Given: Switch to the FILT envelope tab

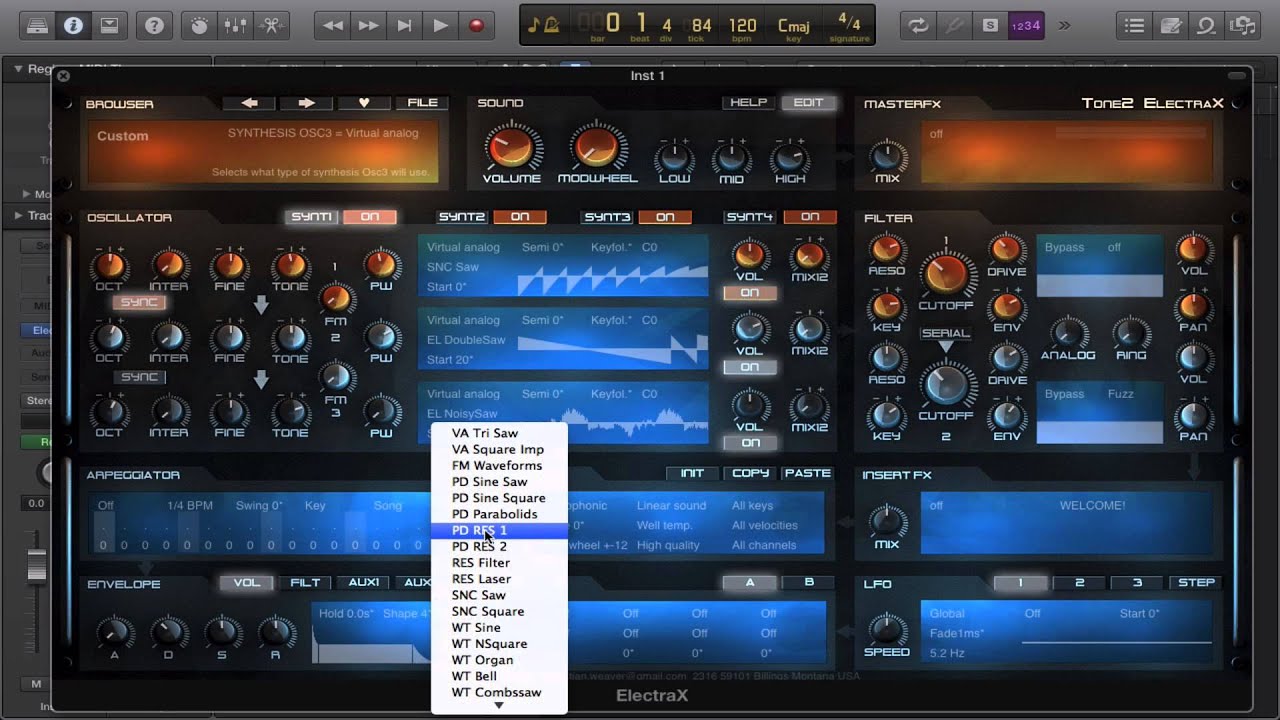Looking at the screenshot, I should [305, 582].
